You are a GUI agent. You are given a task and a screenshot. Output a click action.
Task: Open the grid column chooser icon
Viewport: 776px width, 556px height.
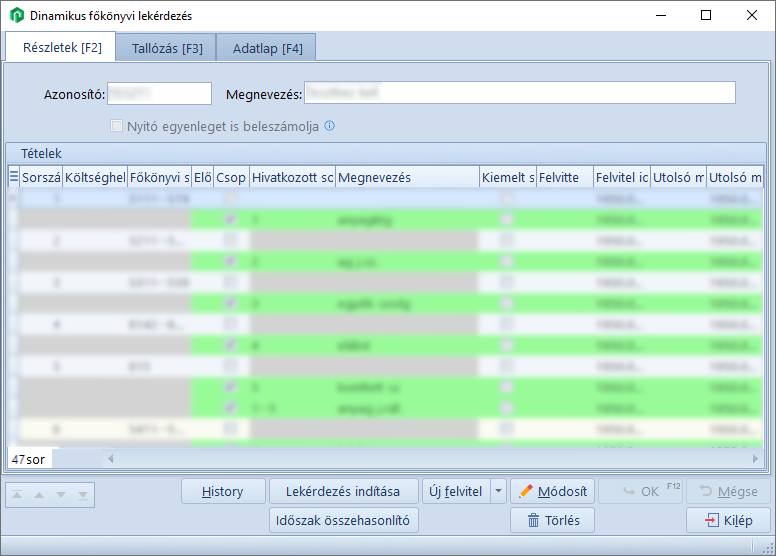tap(14, 177)
